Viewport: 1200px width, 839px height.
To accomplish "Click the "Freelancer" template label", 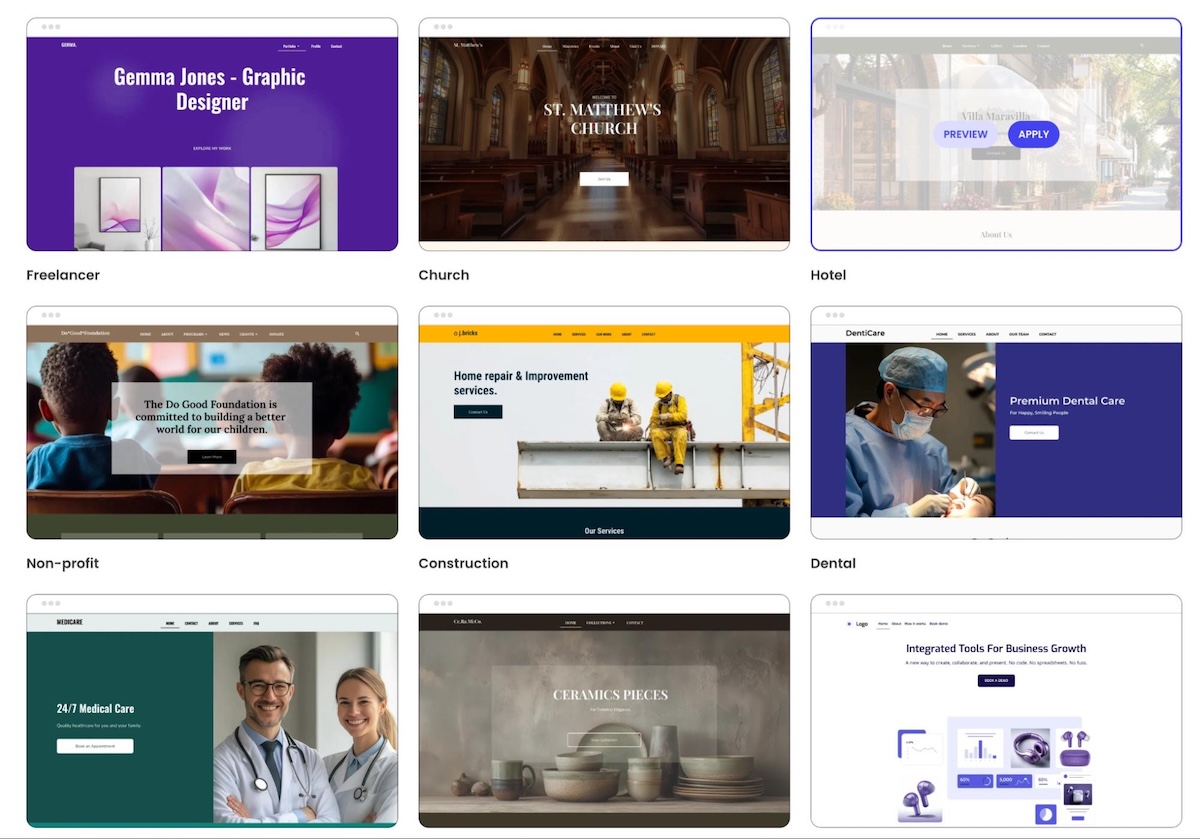I will pyautogui.click(x=63, y=275).
